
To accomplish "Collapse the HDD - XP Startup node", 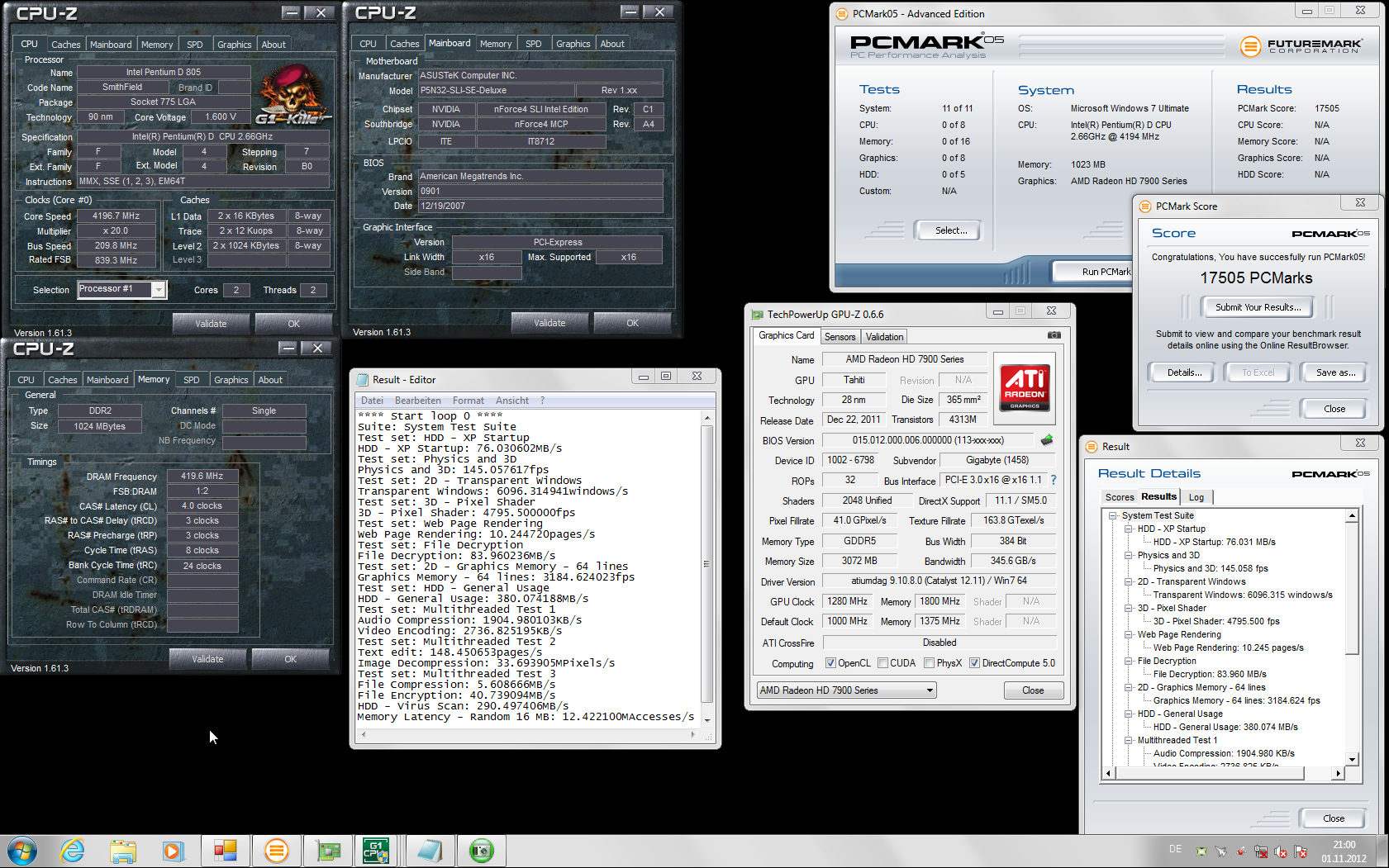I will [1129, 529].
